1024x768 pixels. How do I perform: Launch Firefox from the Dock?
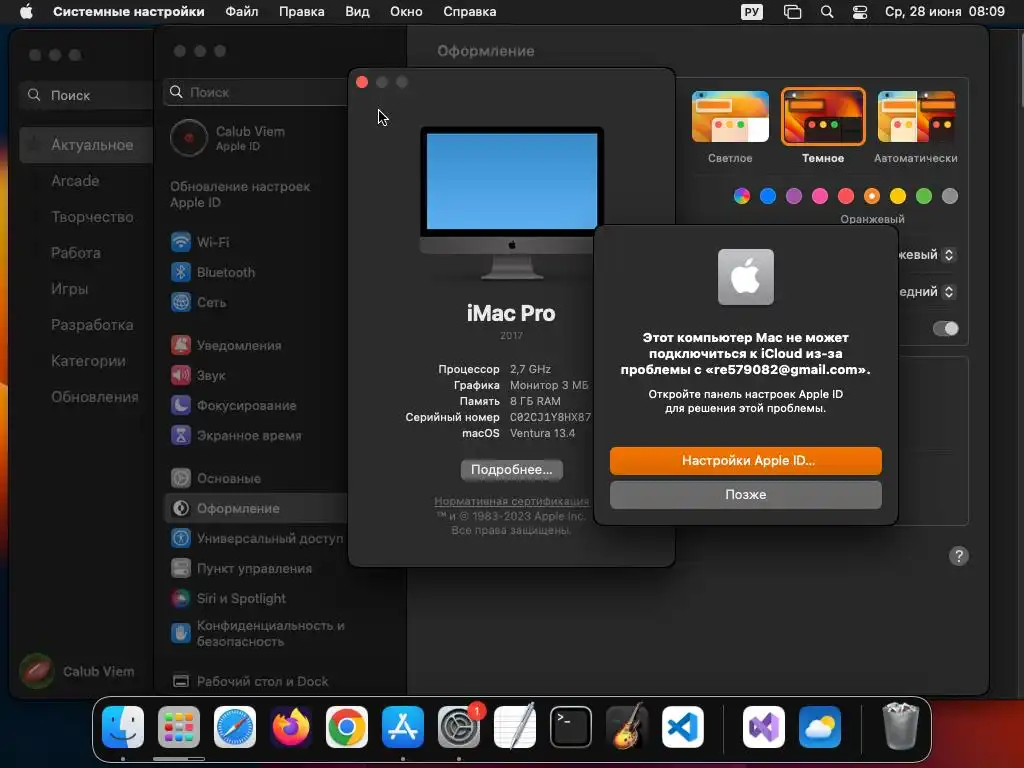pyautogui.click(x=291, y=727)
